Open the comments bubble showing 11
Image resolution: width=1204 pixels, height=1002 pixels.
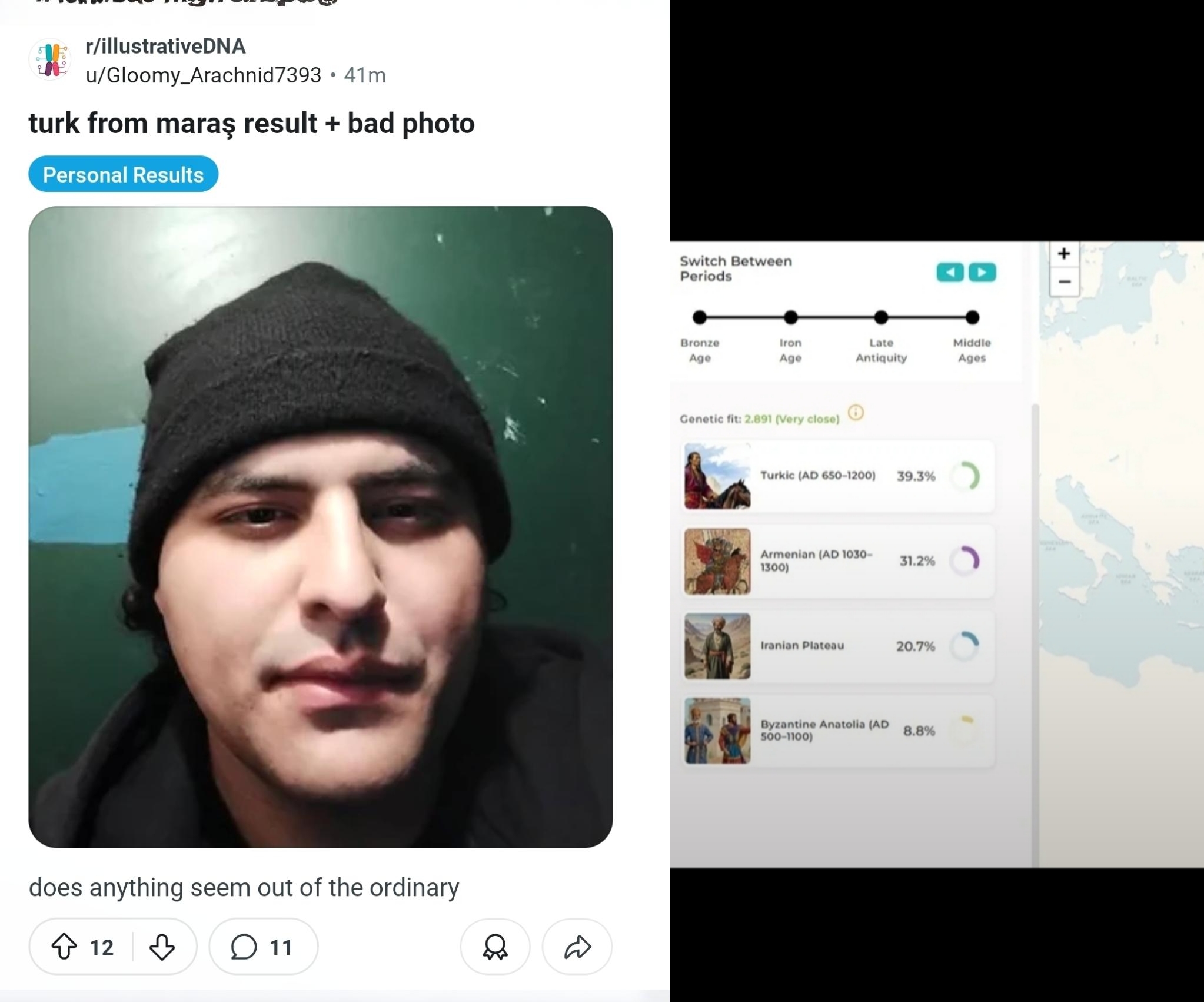[263, 947]
